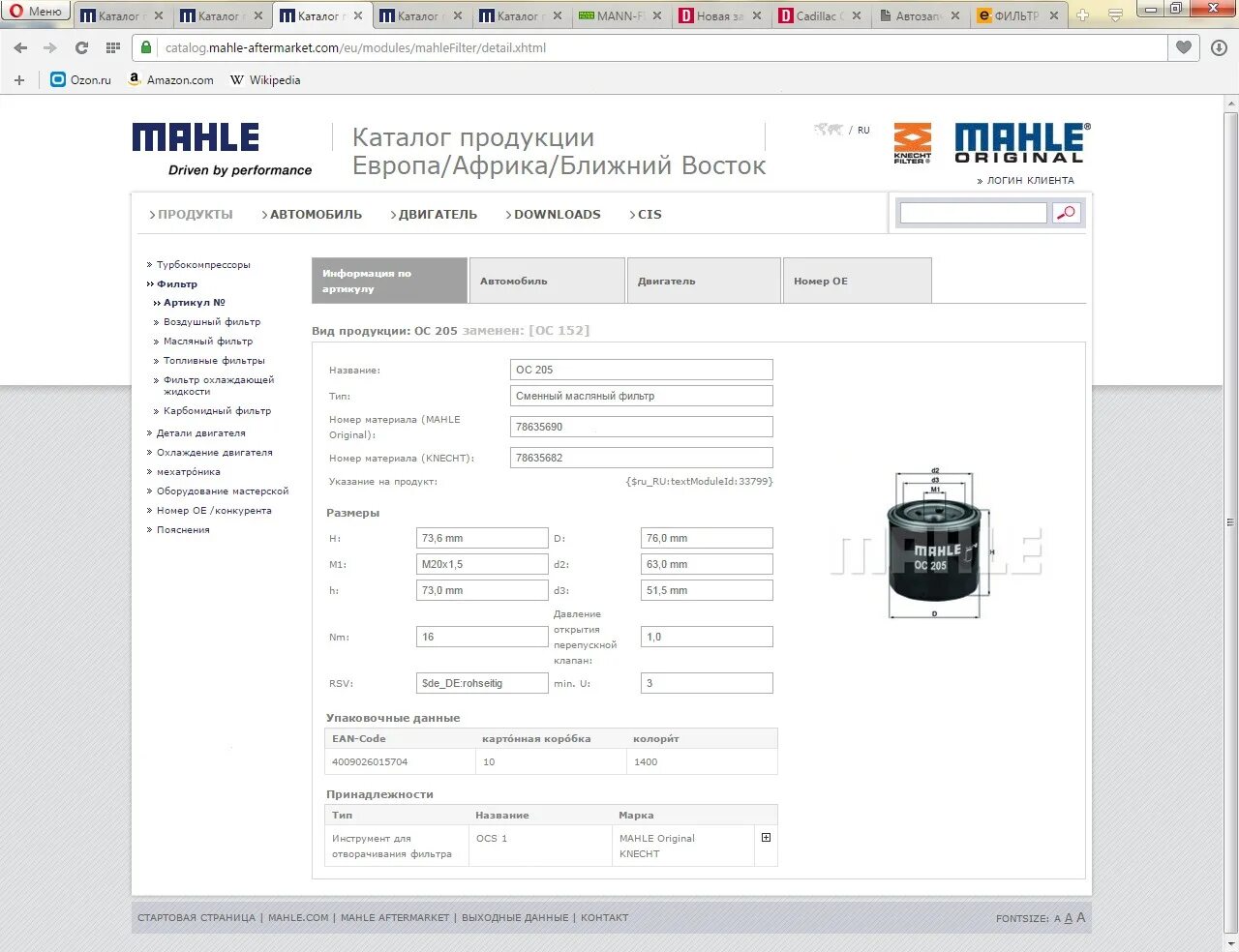Click the address bar URL
Screen dimensions: 1239x952
point(355,47)
